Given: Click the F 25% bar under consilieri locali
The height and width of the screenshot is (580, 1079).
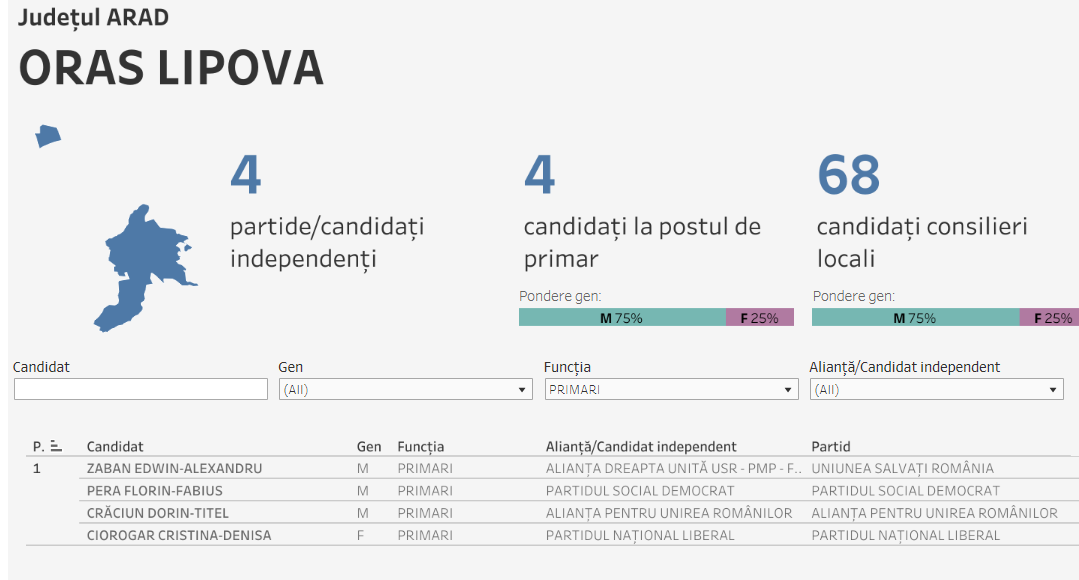Looking at the screenshot, I should point(1051,318).
